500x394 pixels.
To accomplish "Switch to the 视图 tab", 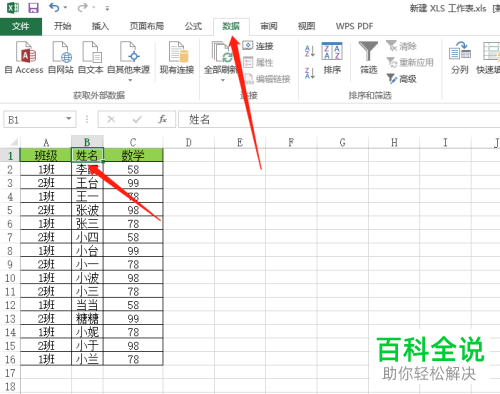I will 307,26.
